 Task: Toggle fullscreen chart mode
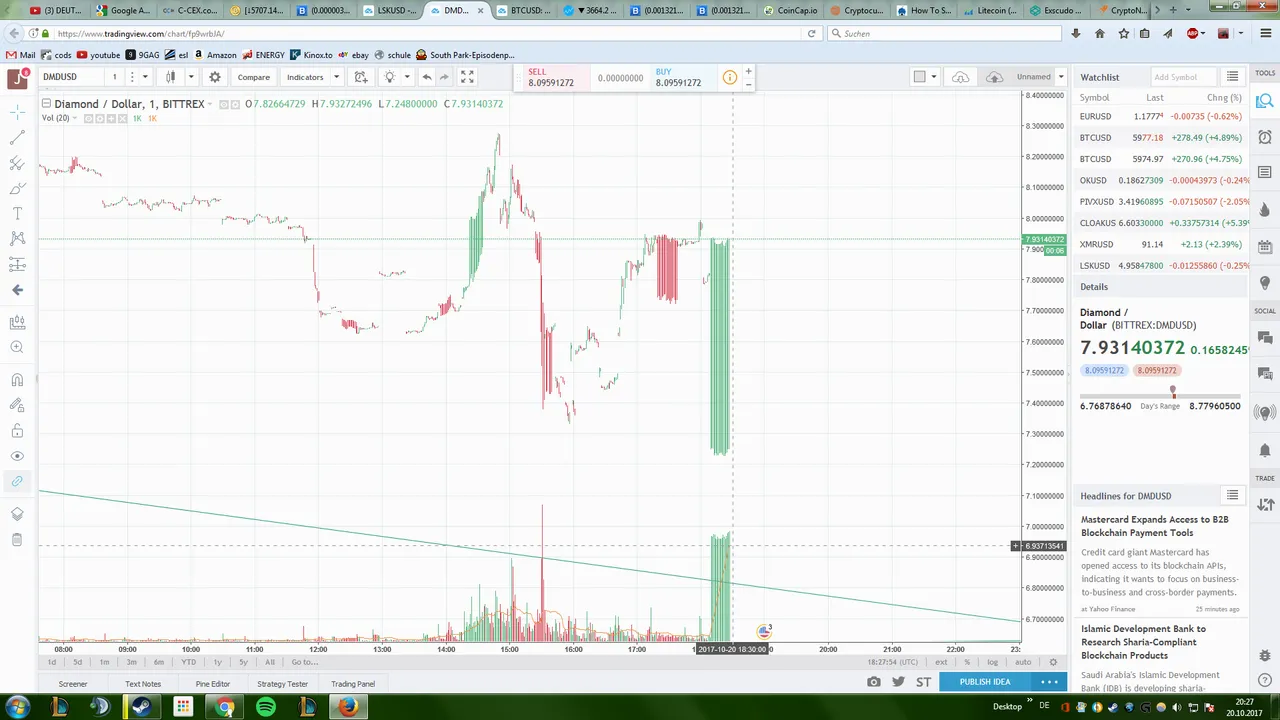[x=467, y=77]
